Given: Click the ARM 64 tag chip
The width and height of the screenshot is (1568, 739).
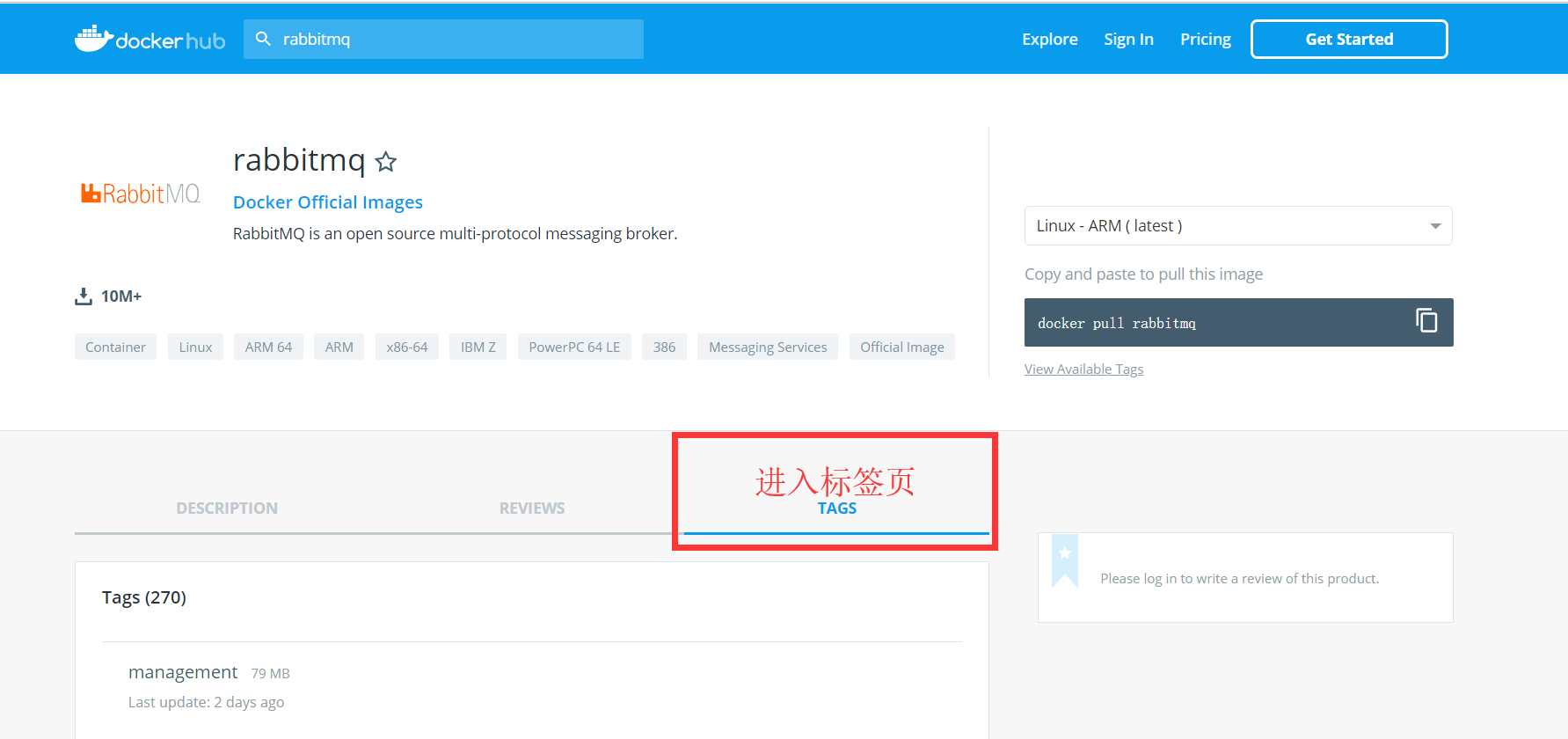Looking at the screenshot, I should coord(268,348).
